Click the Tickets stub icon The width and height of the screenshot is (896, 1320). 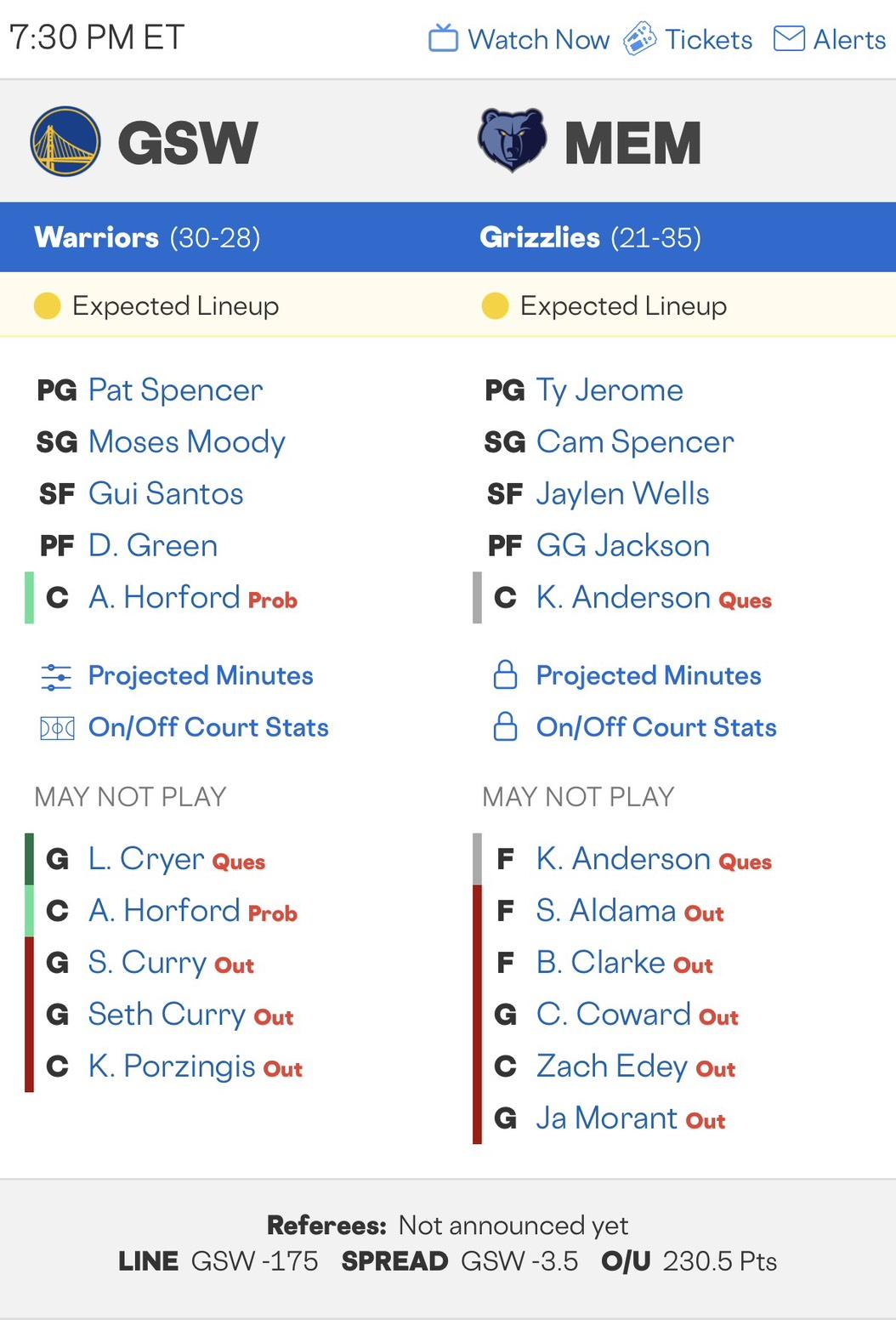639,38
